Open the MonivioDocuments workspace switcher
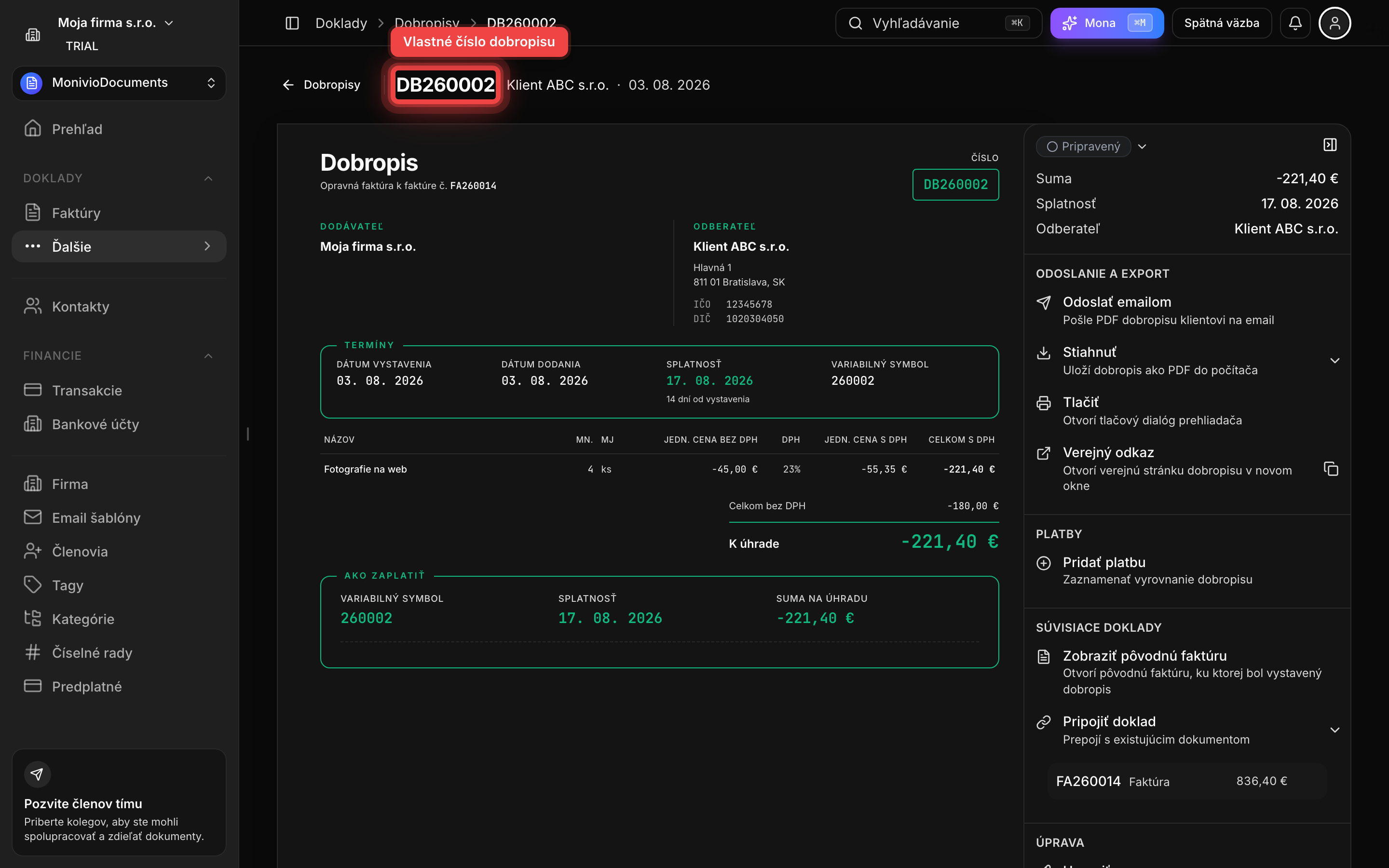The image size is (1389, 868). click(x=119, y=82)
